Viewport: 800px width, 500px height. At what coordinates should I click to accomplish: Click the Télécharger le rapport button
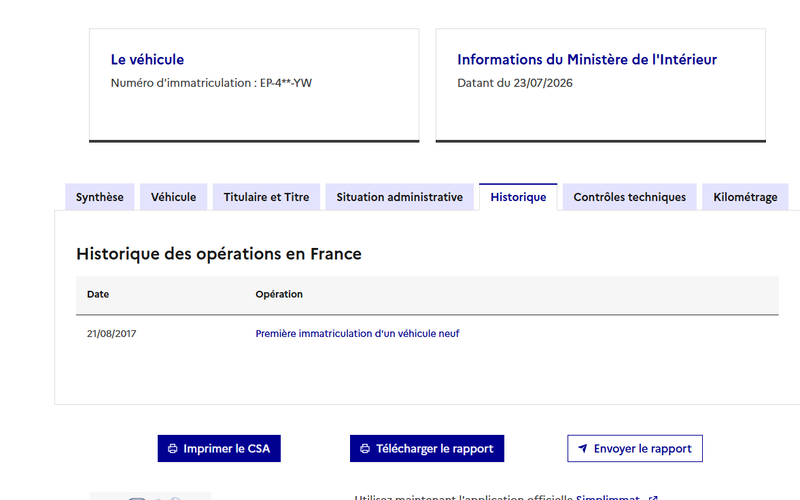[427, 448]
